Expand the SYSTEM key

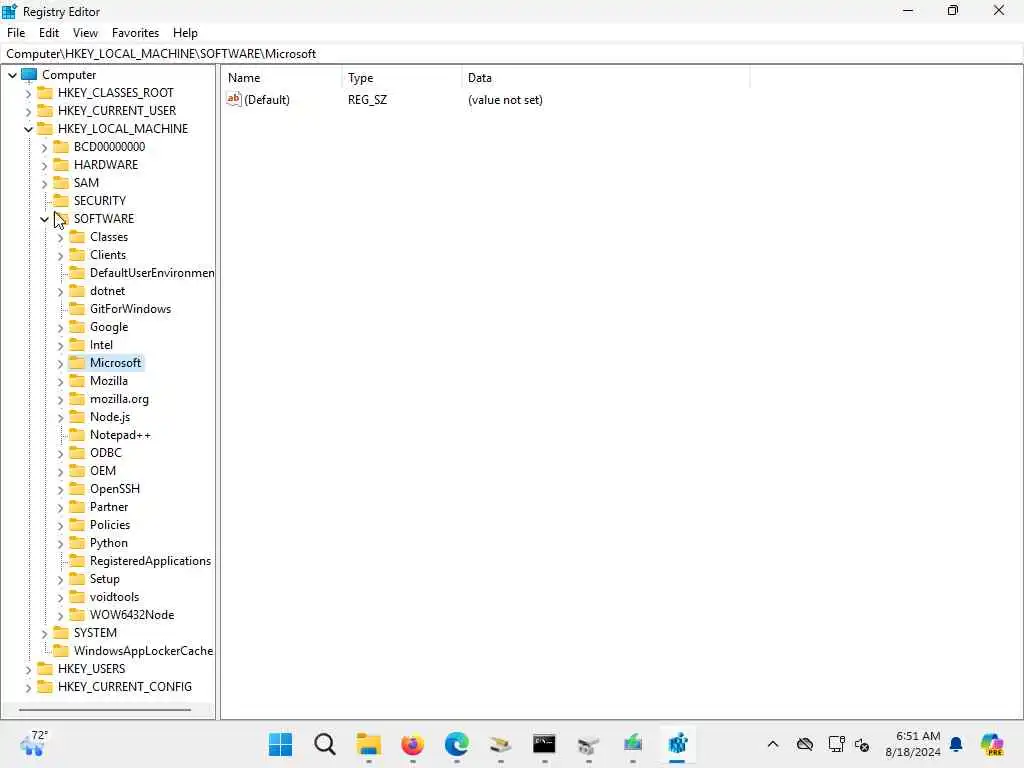44,633
